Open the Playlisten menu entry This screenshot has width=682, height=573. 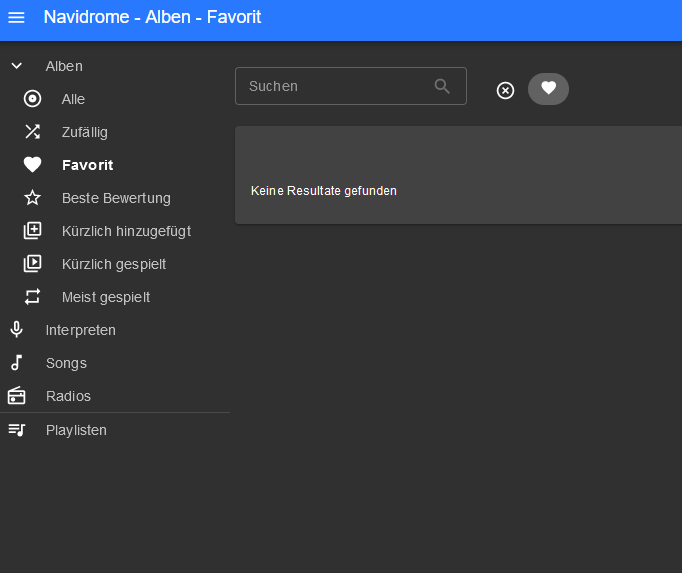point(76,430)
